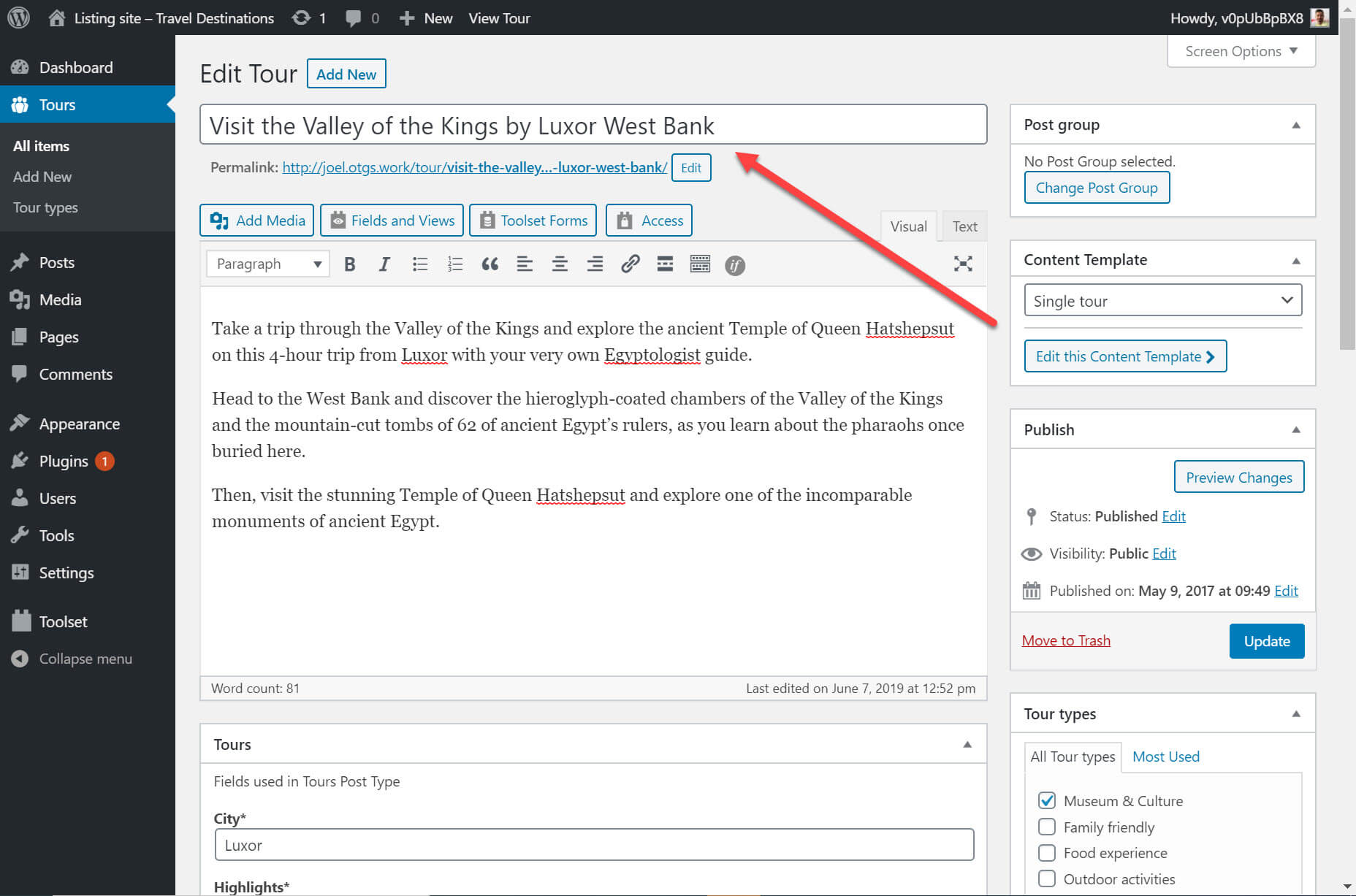This screenshot has width=1356, height=896.
Task: Click the user avatar next to Howdy
Action: [x=1319, y=18]
